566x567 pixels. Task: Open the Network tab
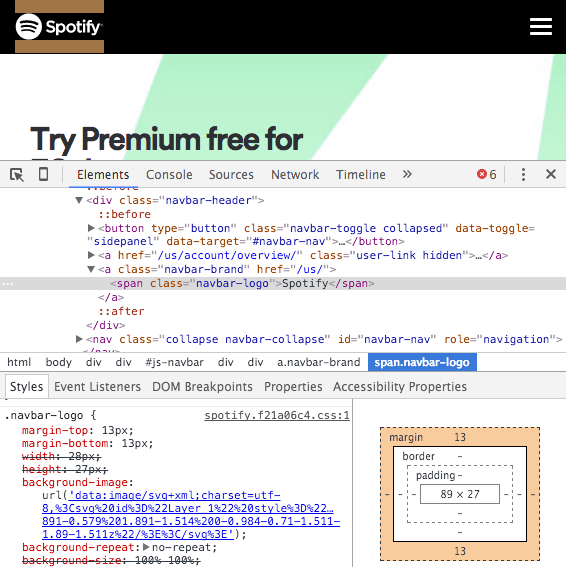tap(295, 175)
